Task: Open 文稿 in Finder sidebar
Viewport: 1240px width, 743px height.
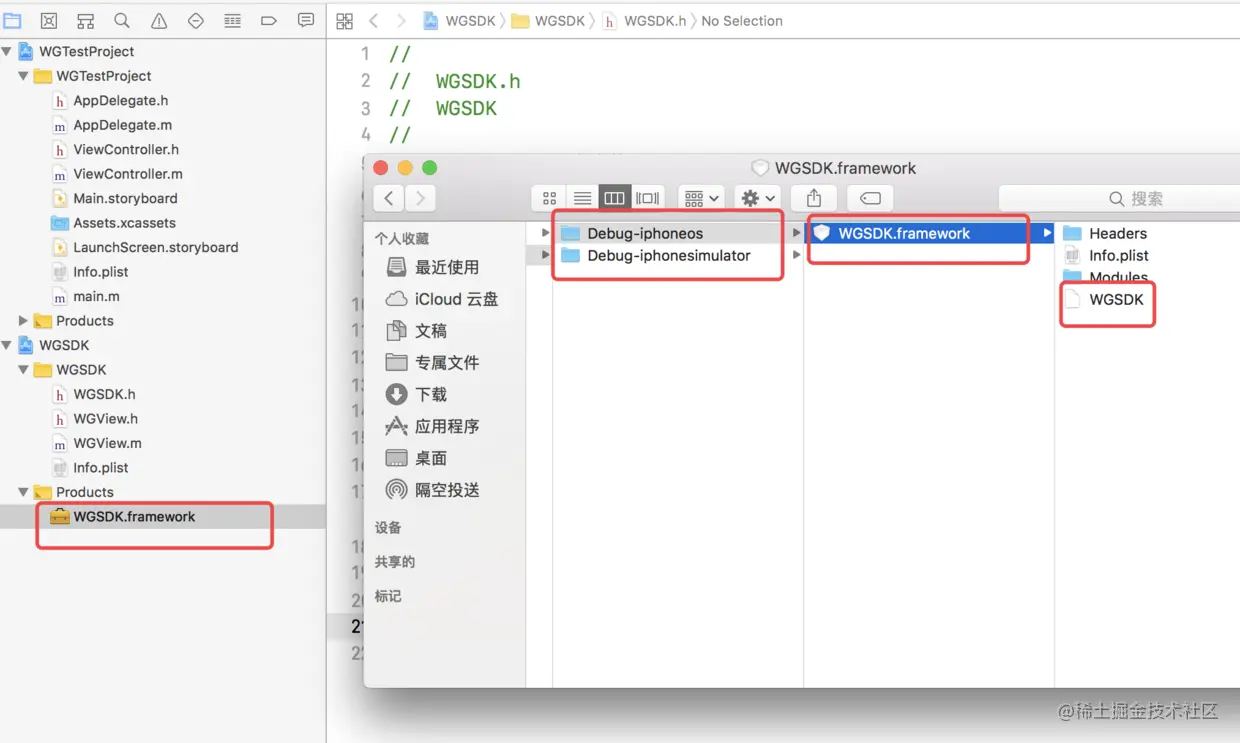Action: coord(431,331)
